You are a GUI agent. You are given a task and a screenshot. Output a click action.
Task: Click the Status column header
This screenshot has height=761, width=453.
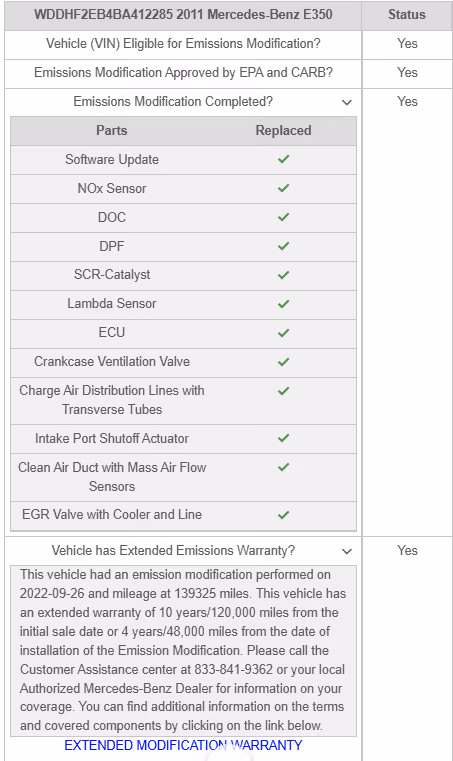407,15
